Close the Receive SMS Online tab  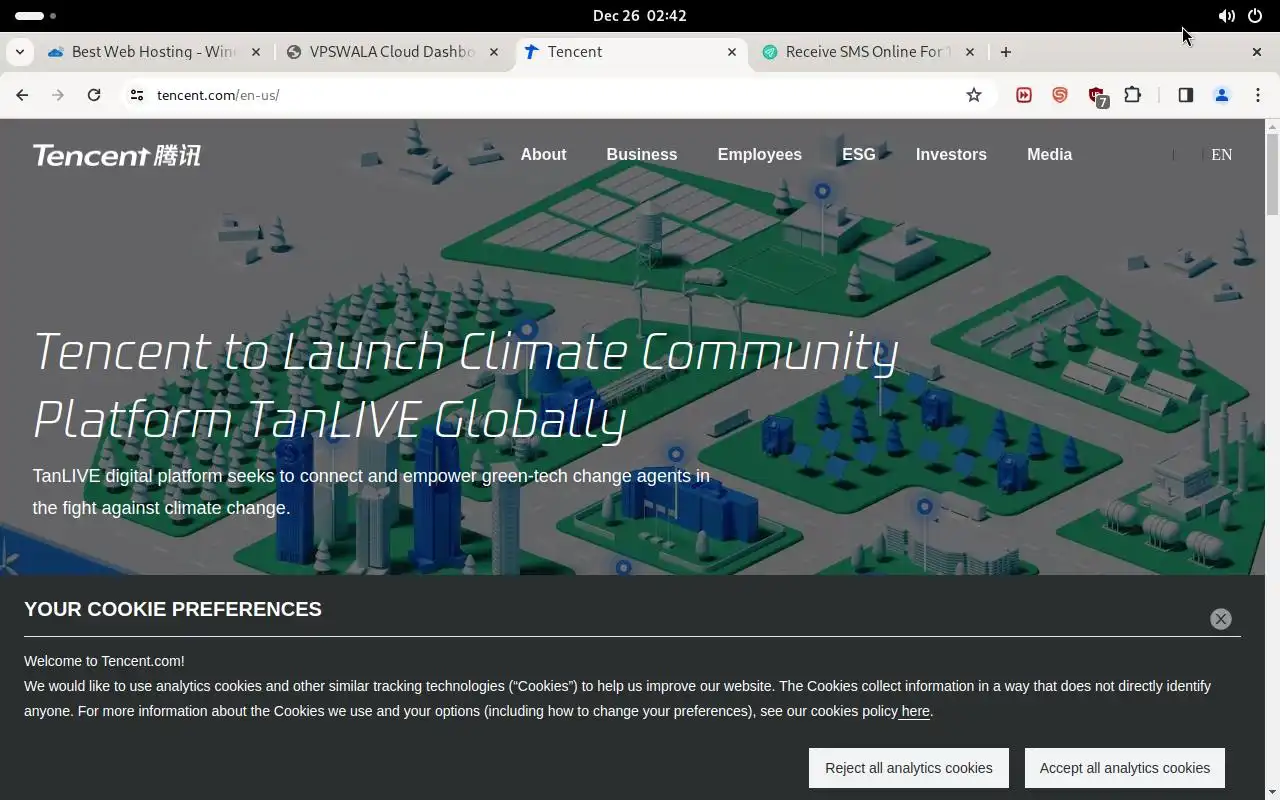click(970, 52)
